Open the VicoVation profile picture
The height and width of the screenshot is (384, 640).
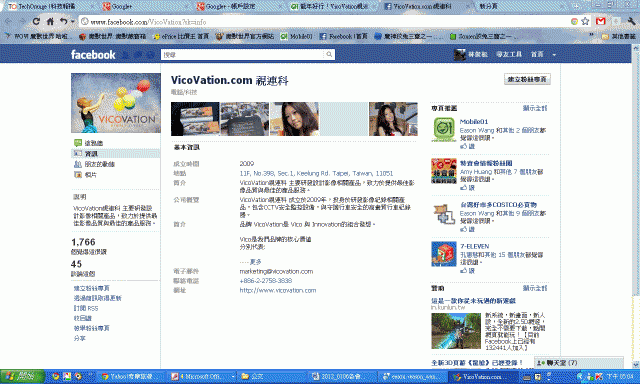116,103
